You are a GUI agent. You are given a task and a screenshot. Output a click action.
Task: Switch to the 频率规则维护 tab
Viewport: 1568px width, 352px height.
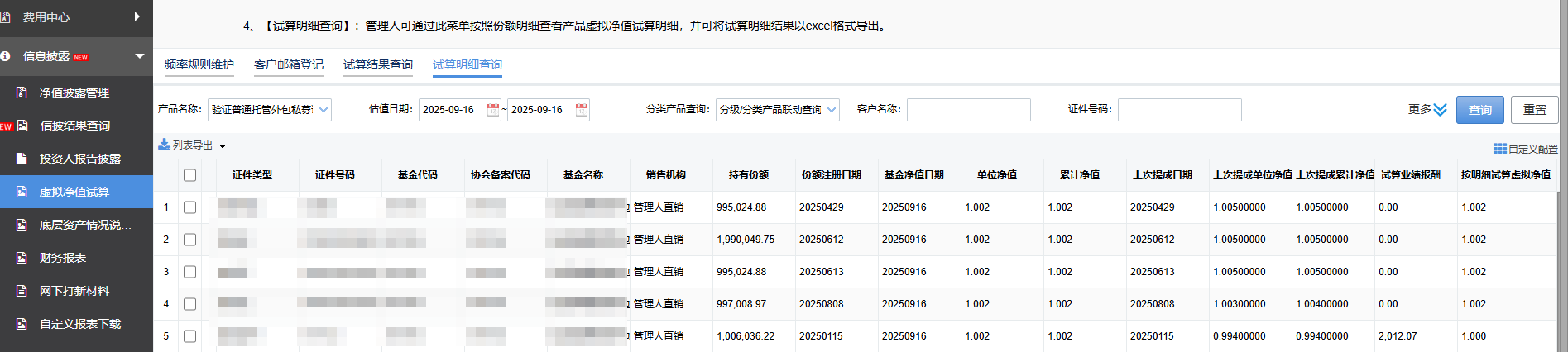point(199,64)
